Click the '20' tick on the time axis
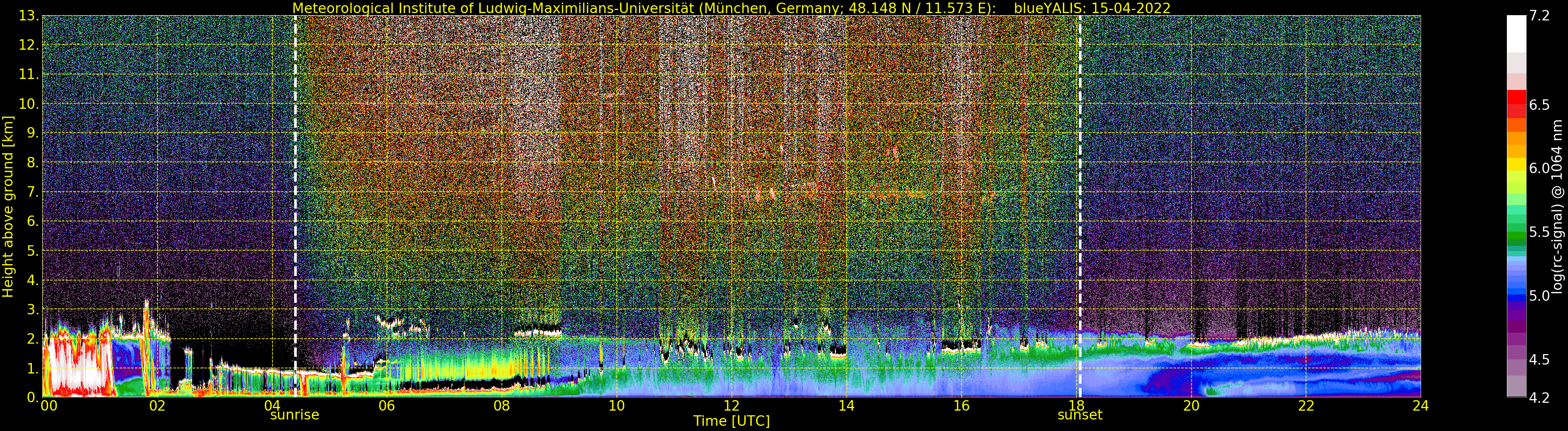 click(1191, 405)
